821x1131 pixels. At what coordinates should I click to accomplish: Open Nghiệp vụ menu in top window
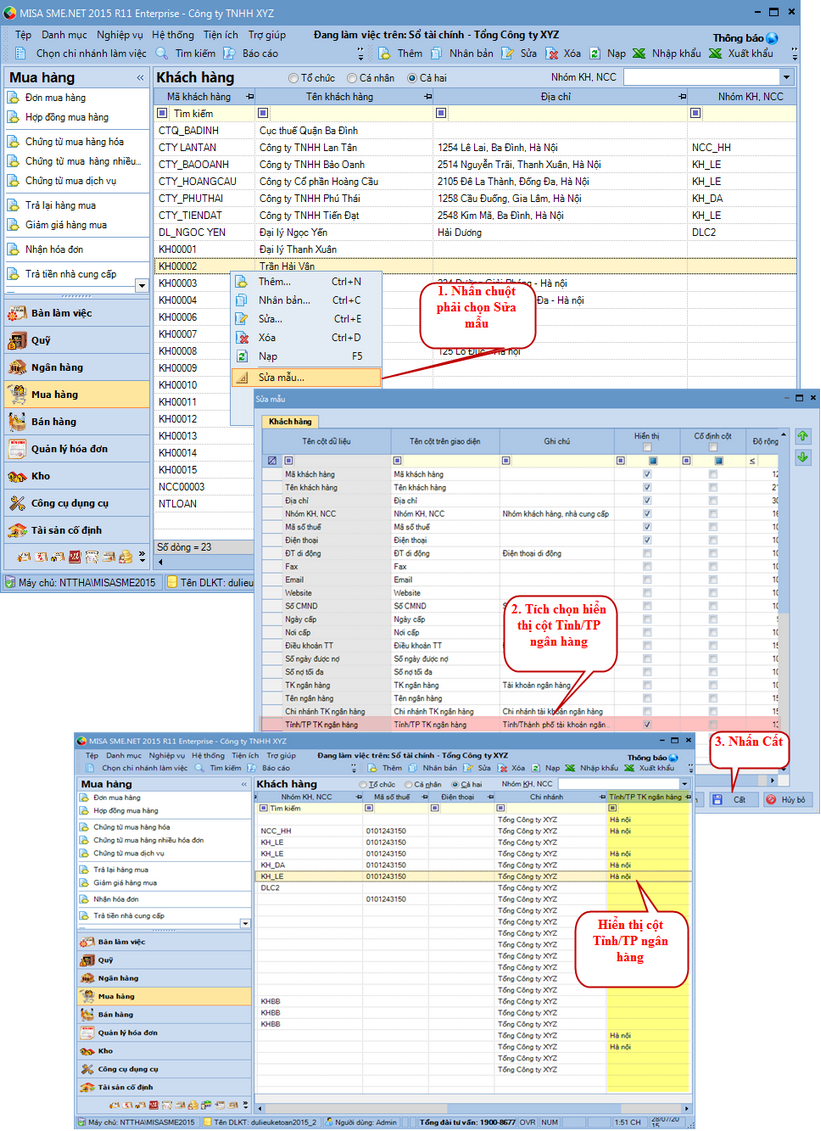(120, 35)
